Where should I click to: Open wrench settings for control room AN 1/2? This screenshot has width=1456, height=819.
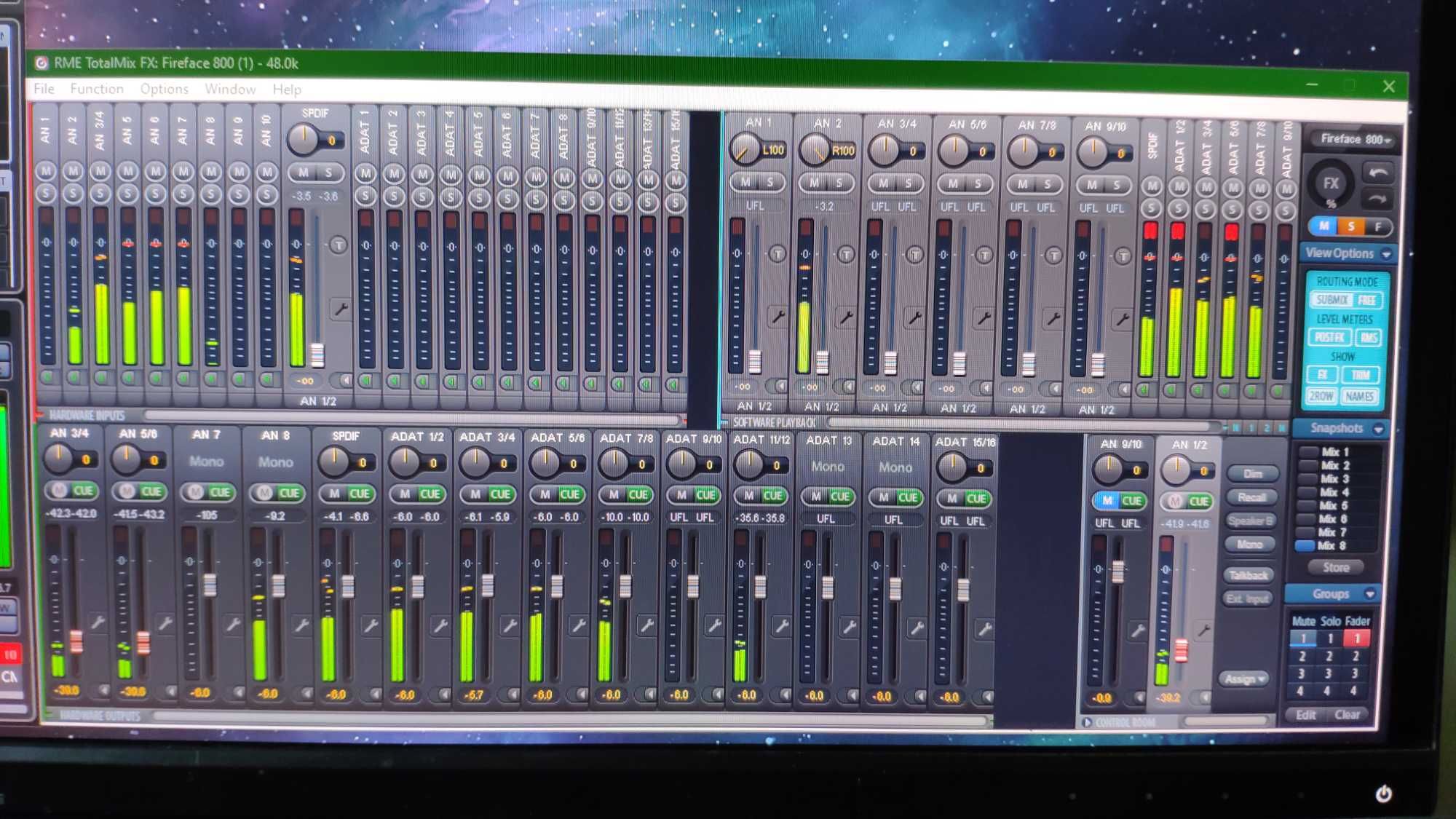click(1203, 630)
